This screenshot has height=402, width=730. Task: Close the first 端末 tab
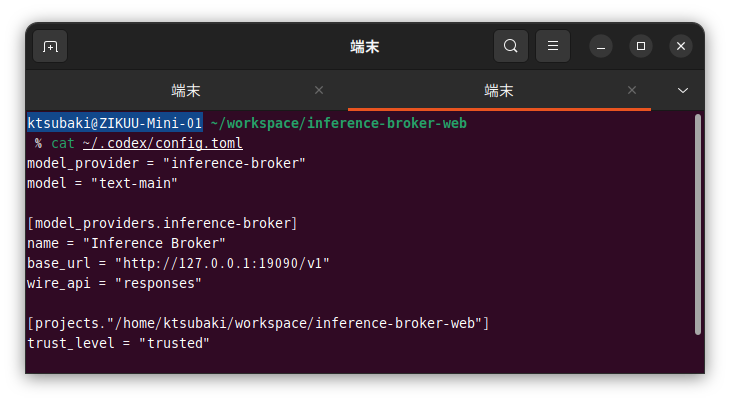[319, 90]
